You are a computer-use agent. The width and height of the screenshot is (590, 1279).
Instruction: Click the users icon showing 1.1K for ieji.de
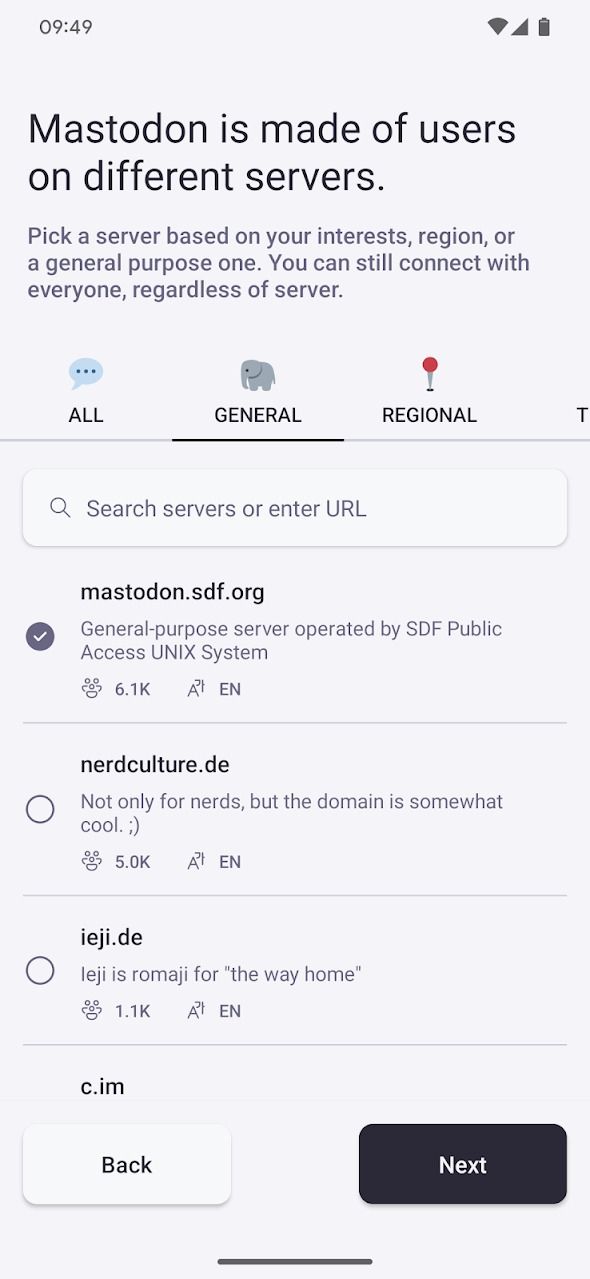tap(92, 1010)
